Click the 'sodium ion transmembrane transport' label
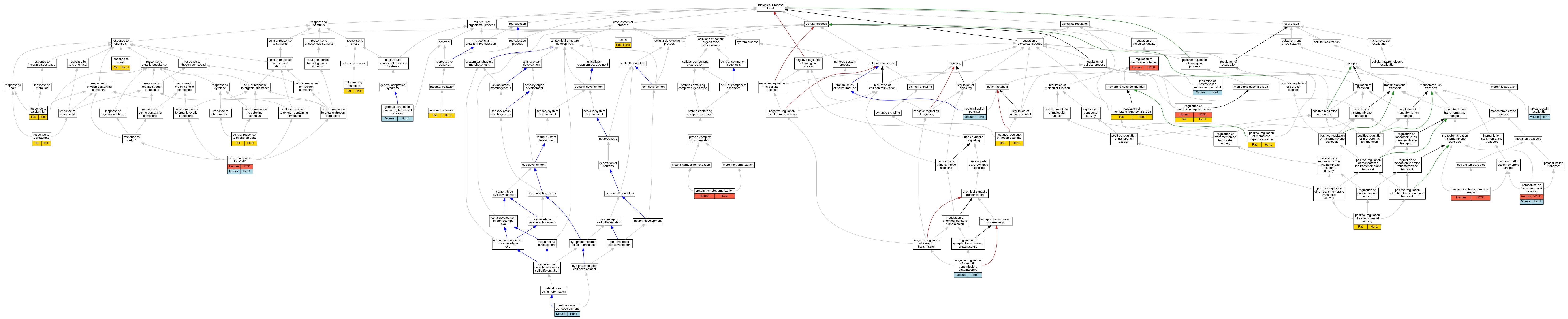Screen dimensions: 1568x319 click(x=1471, y=191)
